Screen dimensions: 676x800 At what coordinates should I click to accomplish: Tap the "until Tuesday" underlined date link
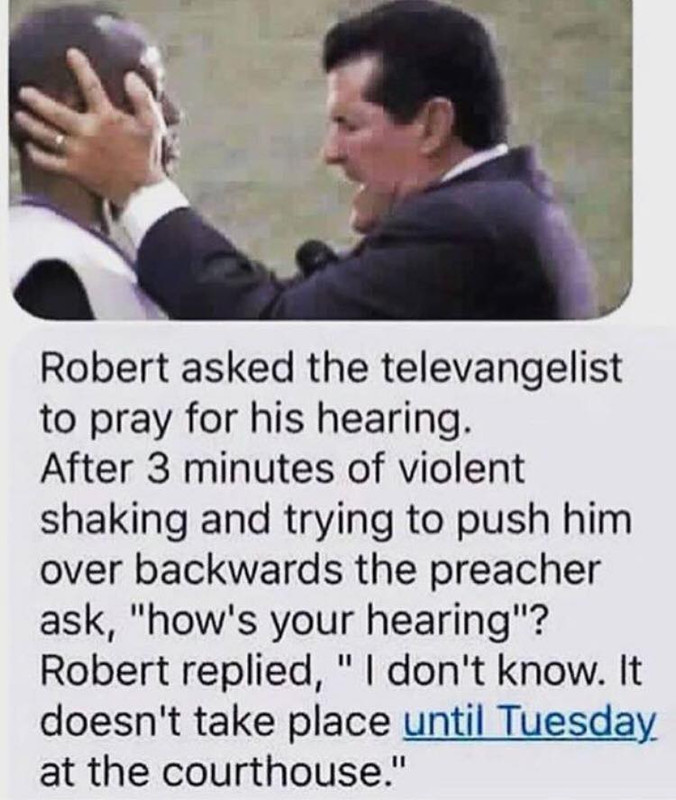530,721
